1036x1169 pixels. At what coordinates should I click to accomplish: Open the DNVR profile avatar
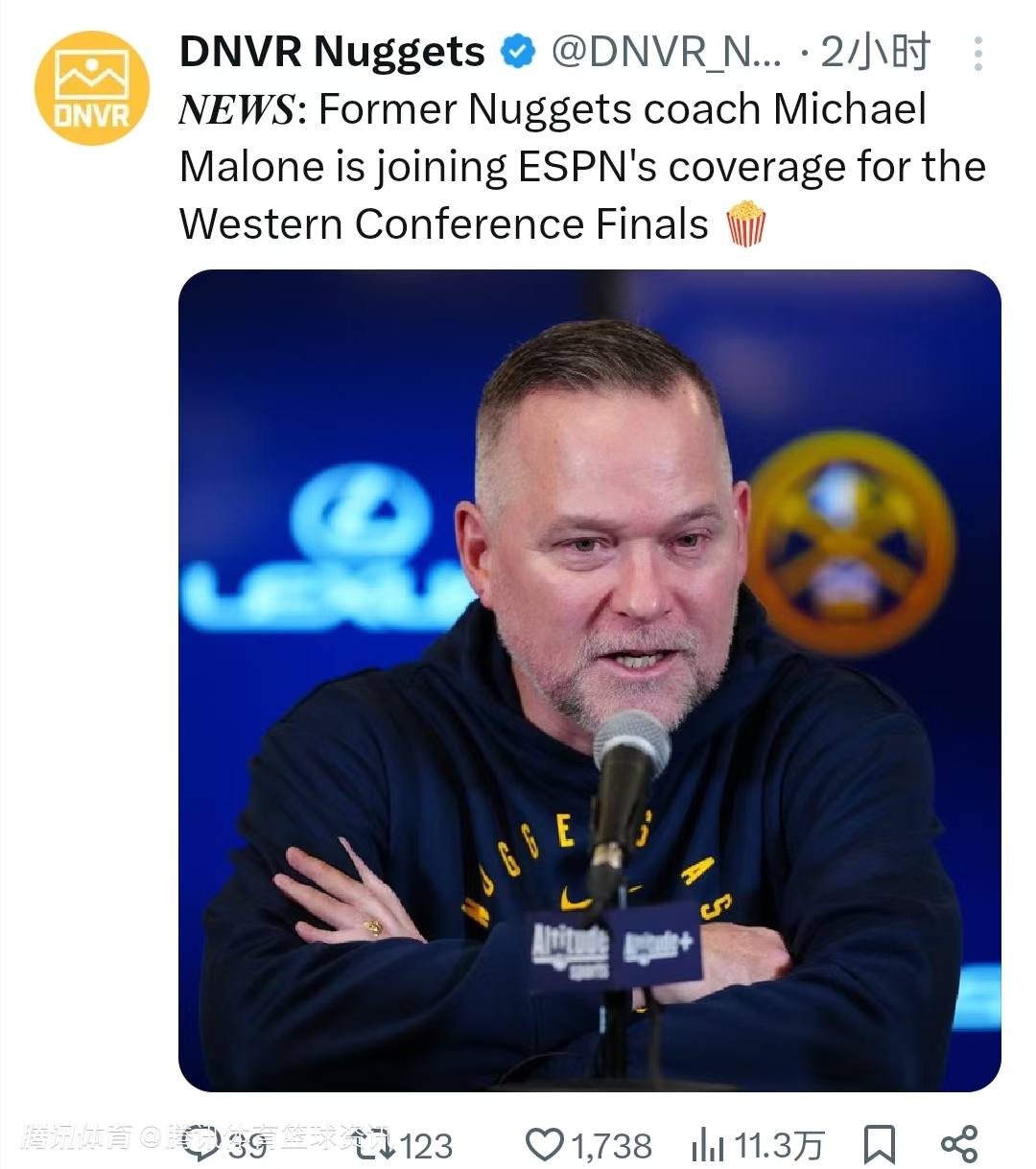92,88
